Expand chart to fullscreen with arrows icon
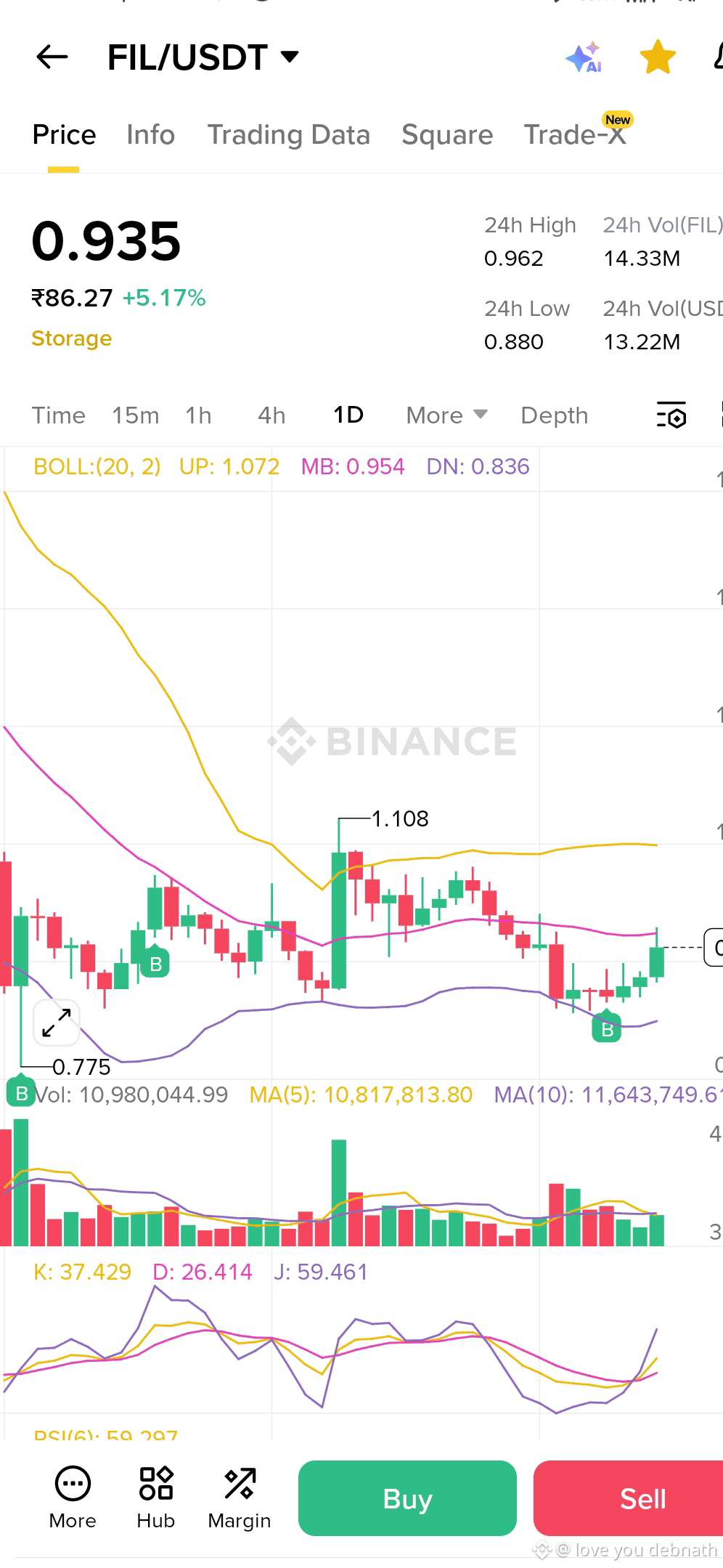The width and height of the screenshot is (723, 1568). (x=56, y=1023)
